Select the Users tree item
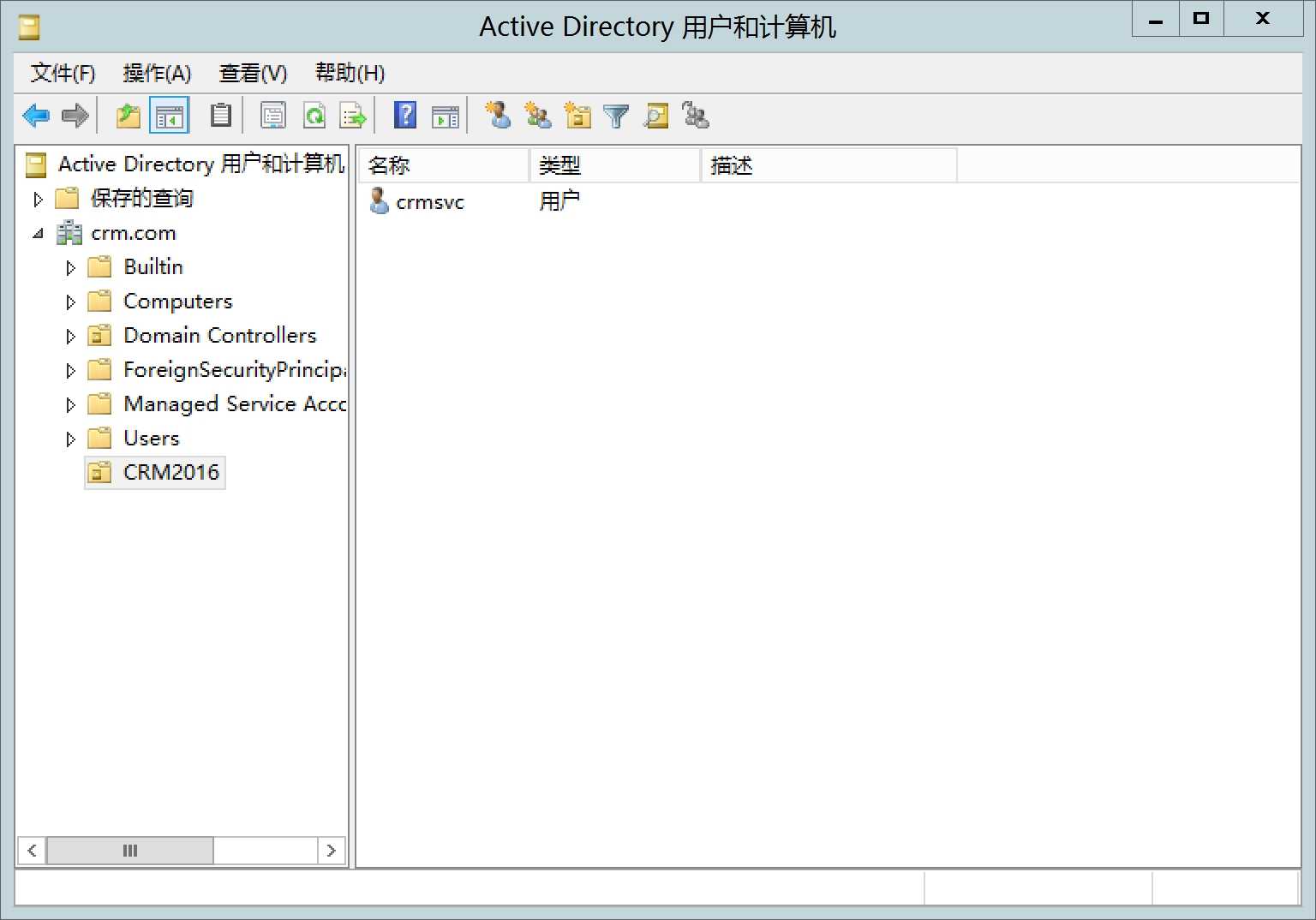The height and width of the screenshot is (920, 1316). pos(152,438)
